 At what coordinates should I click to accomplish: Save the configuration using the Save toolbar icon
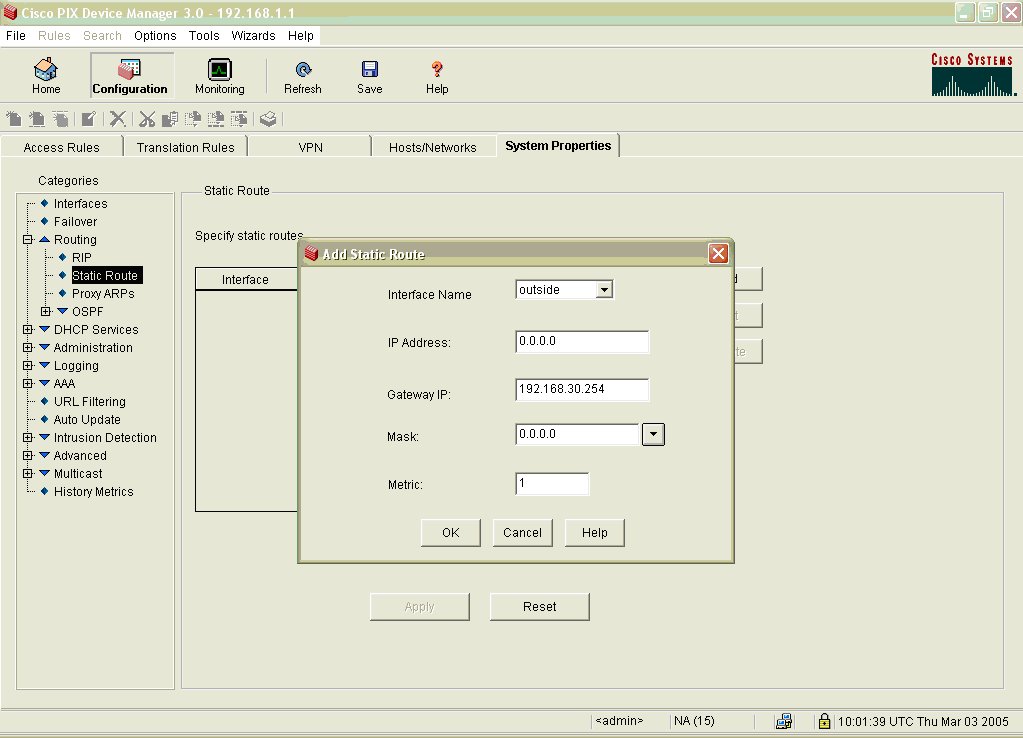click(x=370, y=76)
